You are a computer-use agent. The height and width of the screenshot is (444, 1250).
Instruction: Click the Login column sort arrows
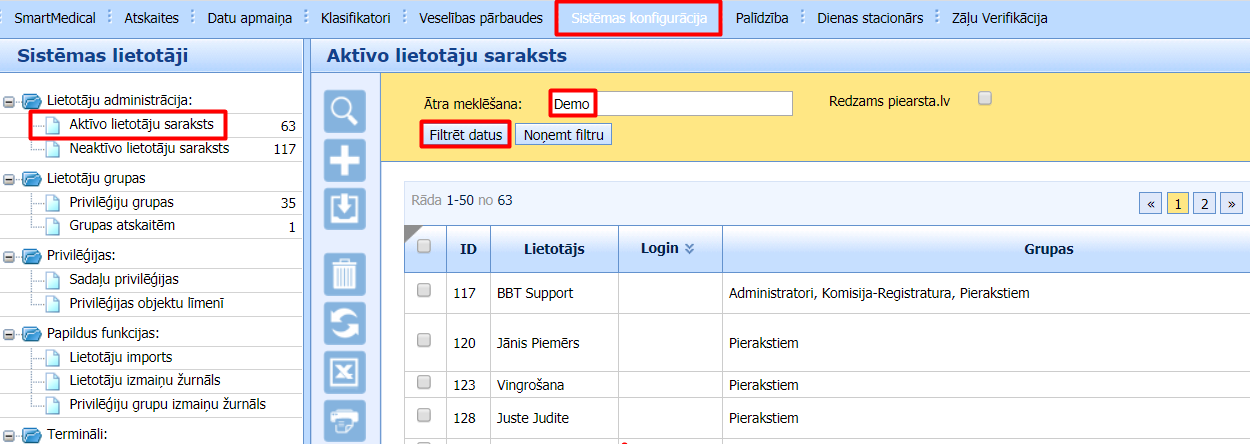[x=689, y=249]
